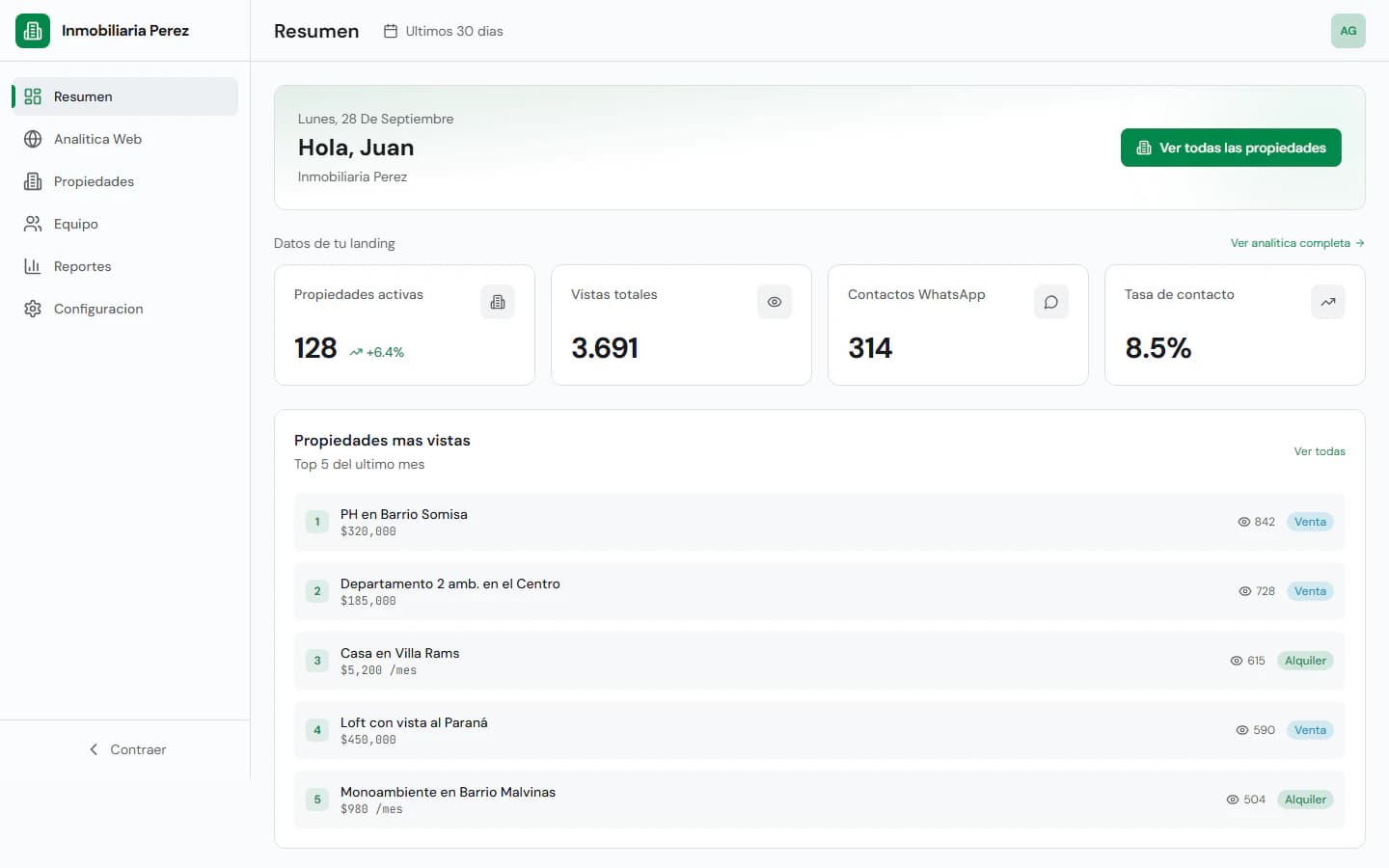This screenshot has width=1389, height=868.
Task: Click the trend arrow icon on Tasa de contacto card
Action: 1328,302
